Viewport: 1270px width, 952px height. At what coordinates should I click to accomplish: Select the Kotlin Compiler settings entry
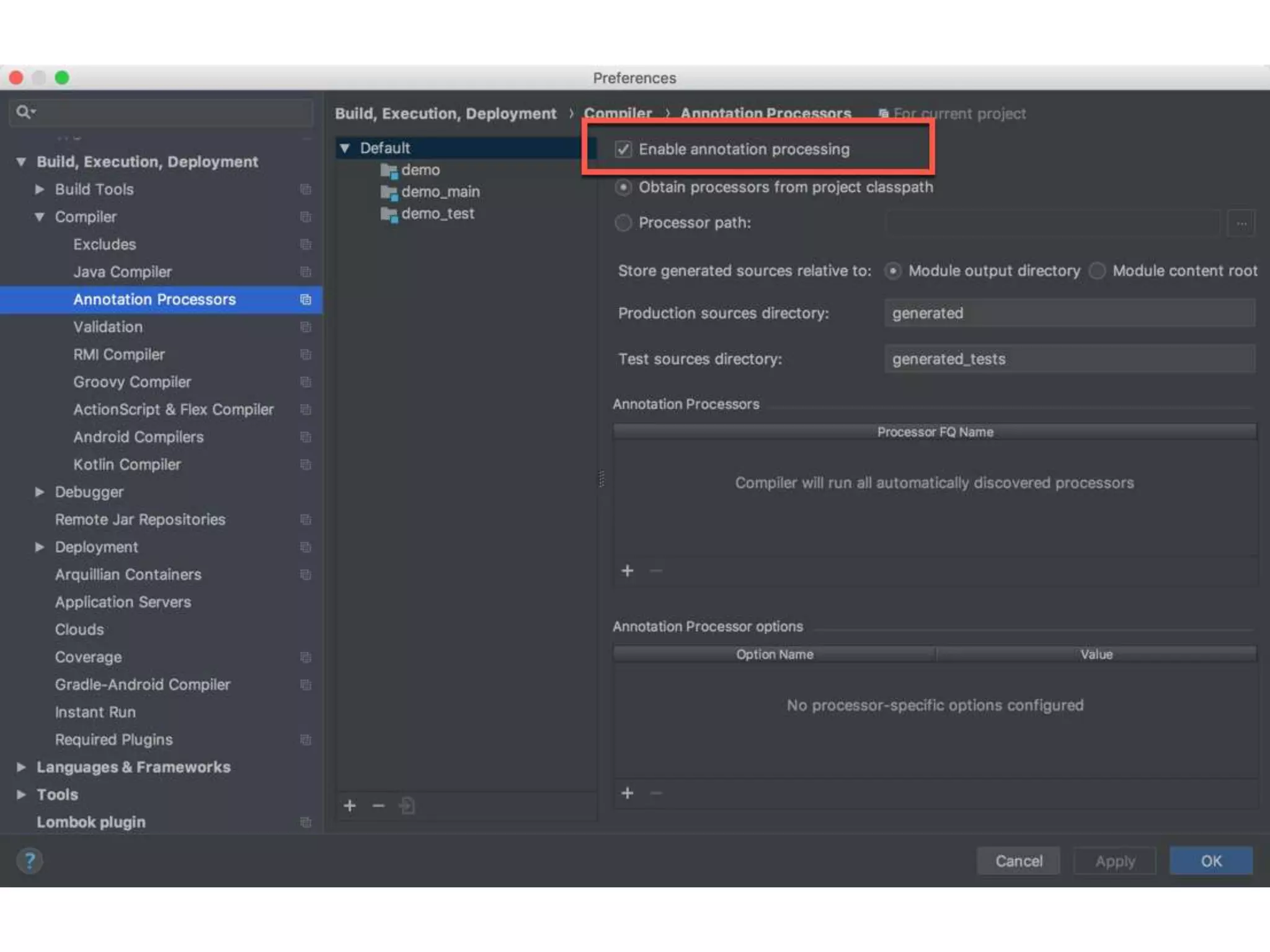(x=127, y=465)
